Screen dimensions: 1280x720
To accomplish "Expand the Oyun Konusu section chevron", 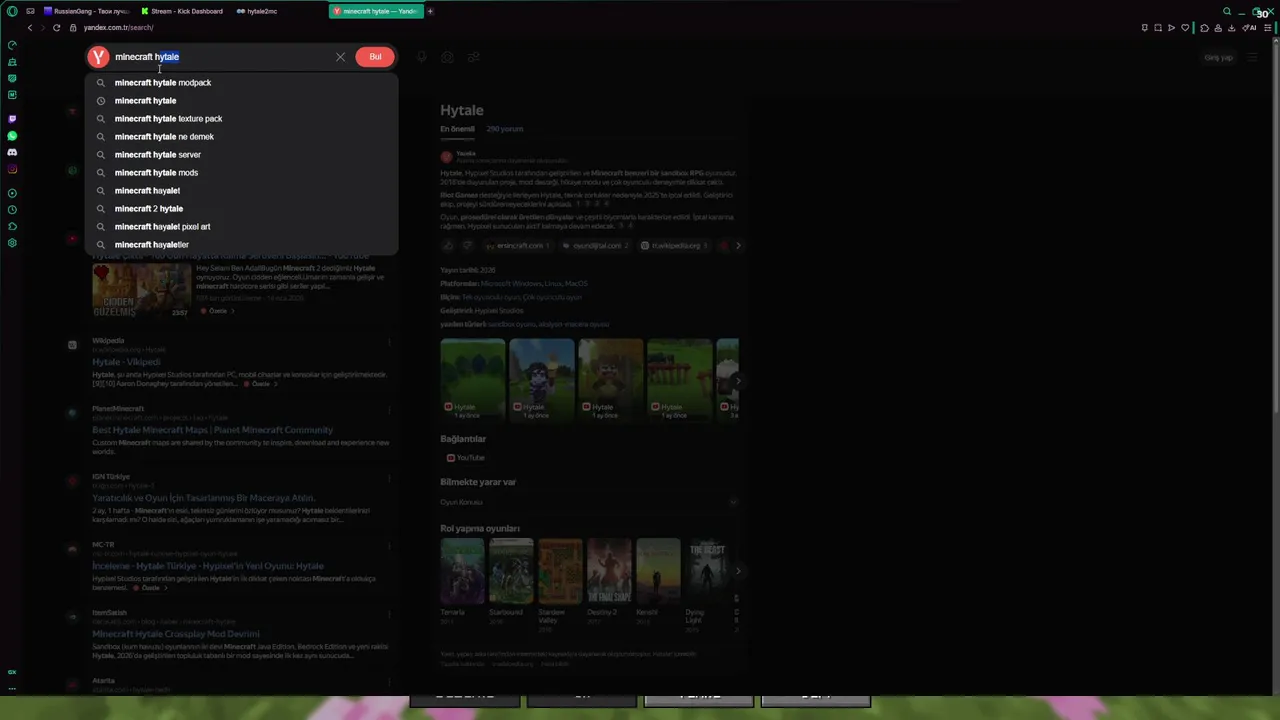I will [733, 502].
